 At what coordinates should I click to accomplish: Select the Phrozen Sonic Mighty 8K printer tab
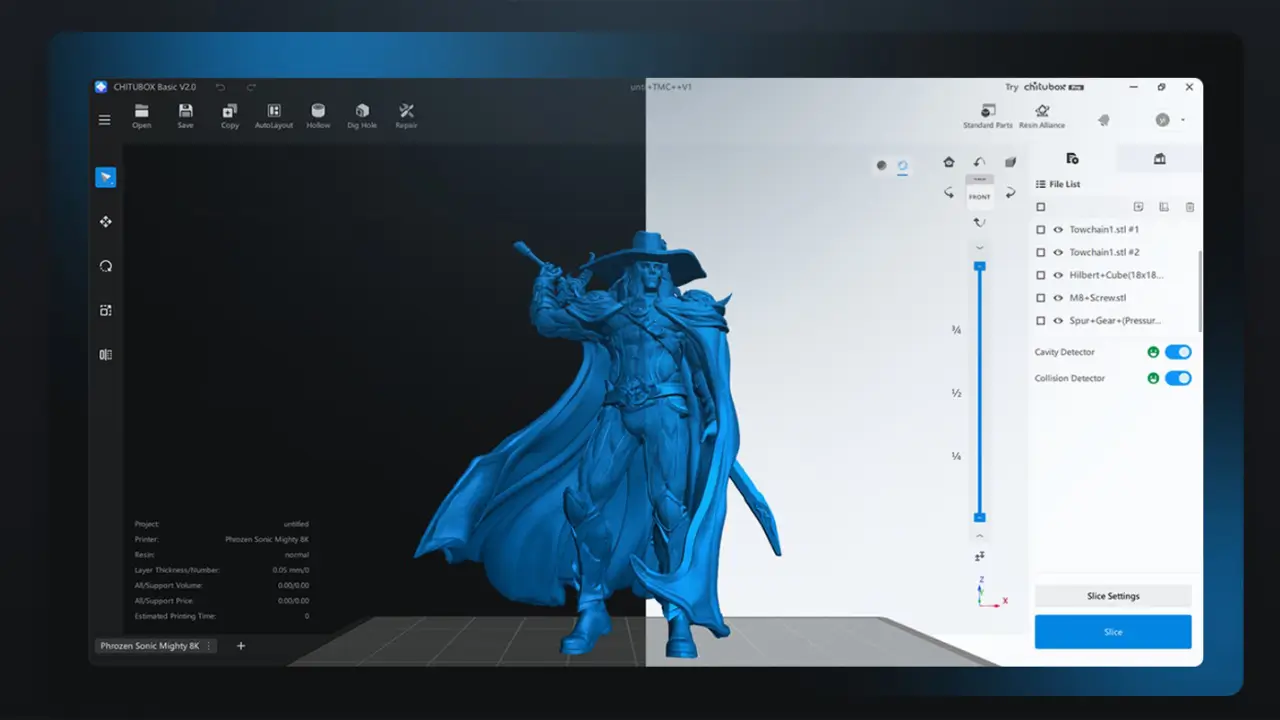pos(155,646)
